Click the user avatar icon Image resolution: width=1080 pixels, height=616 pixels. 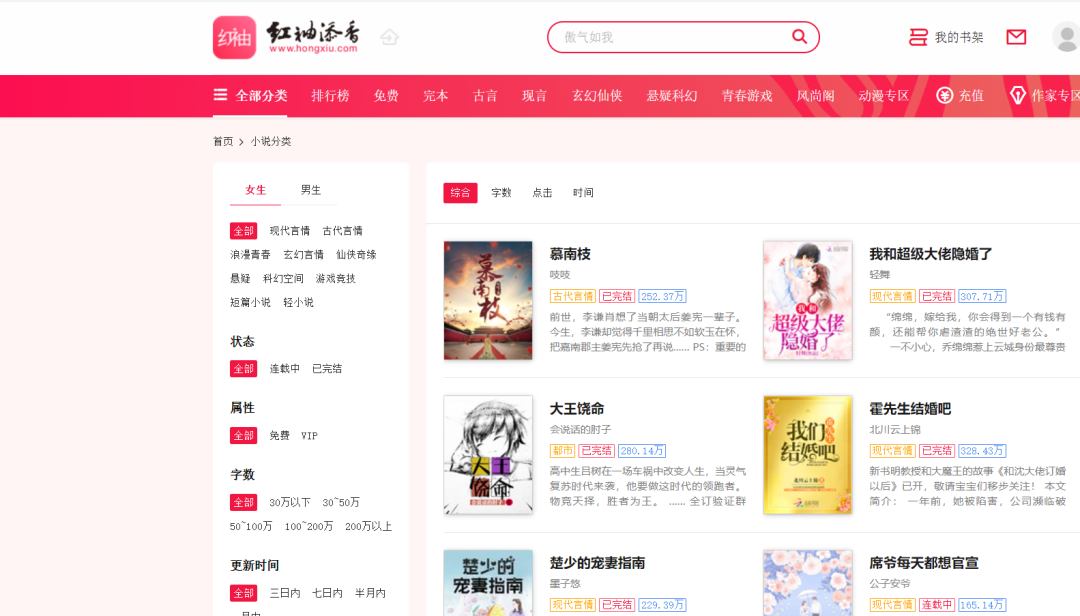(1066, 37)
